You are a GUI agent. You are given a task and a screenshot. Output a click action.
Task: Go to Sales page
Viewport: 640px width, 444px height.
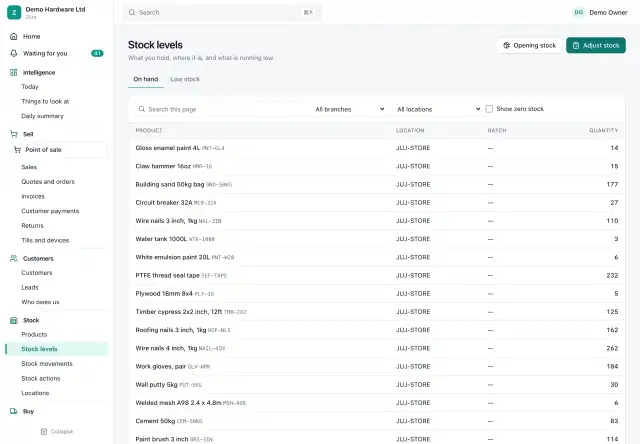(x=29, y=167)
